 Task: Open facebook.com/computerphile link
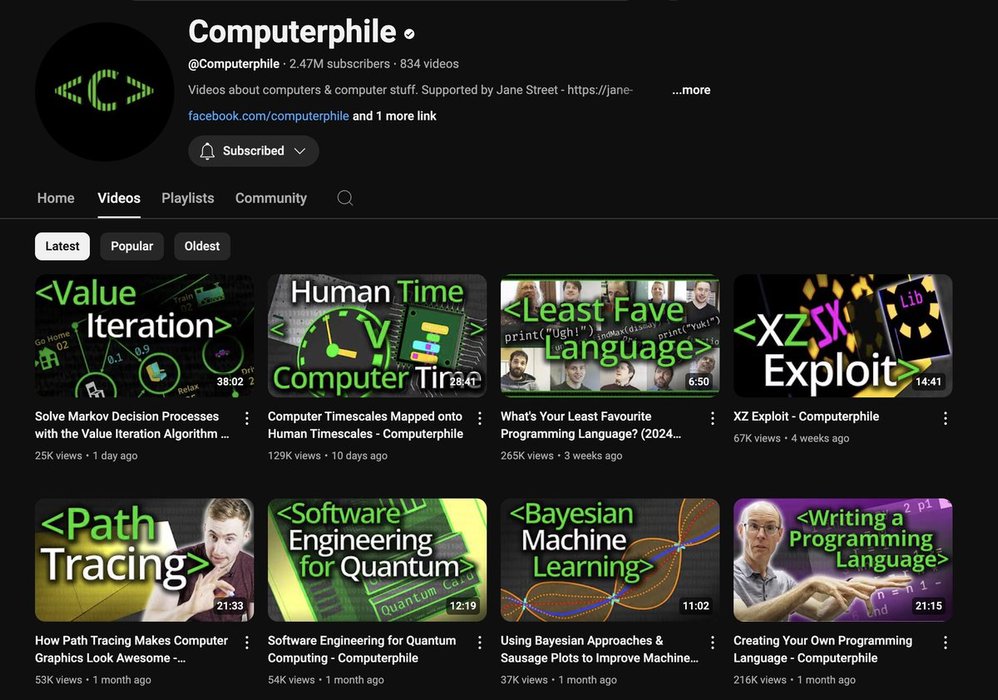(269, 116)
